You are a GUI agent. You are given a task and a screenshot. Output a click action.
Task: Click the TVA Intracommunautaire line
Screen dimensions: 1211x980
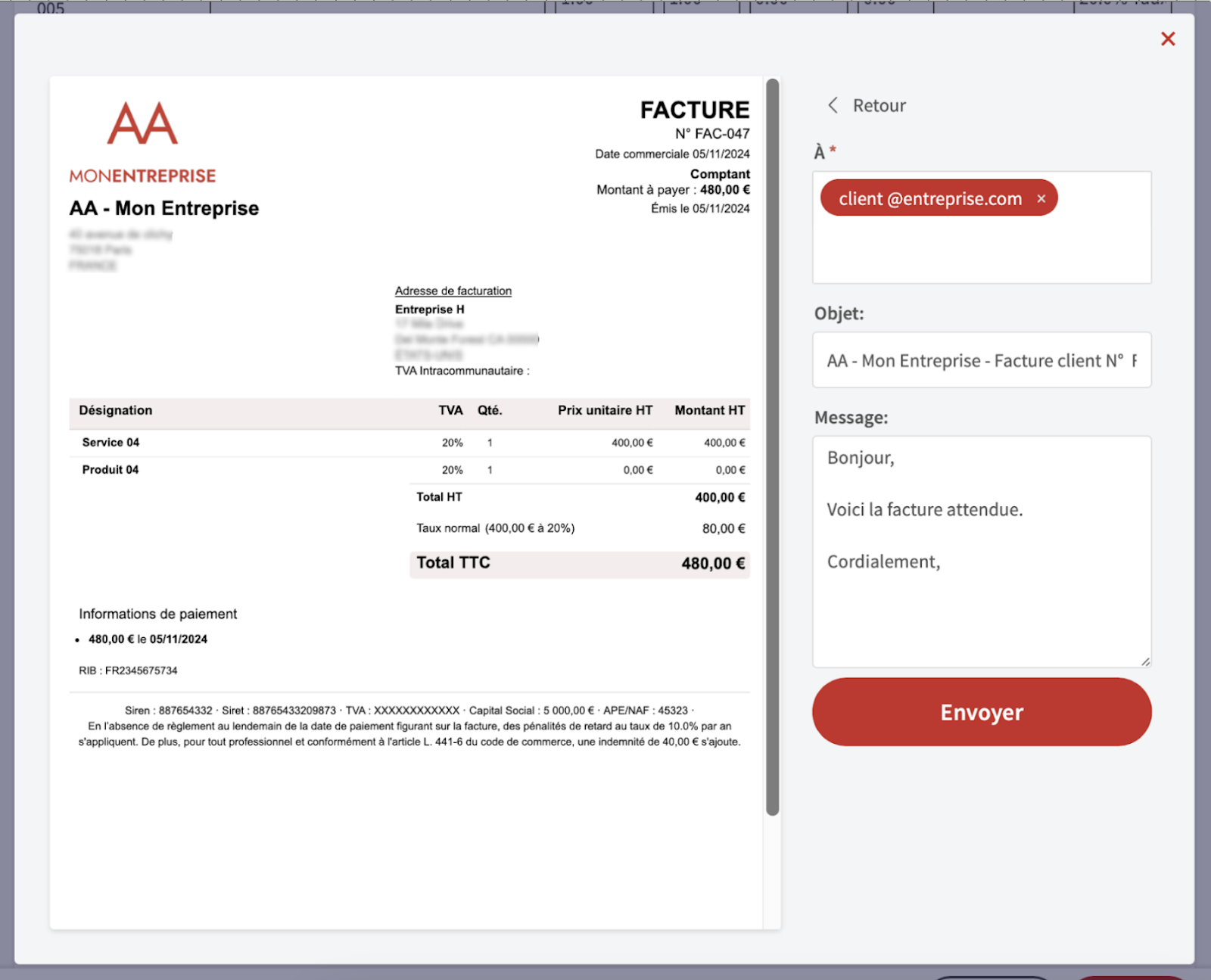pyautogui.click(x=462, y=371)
